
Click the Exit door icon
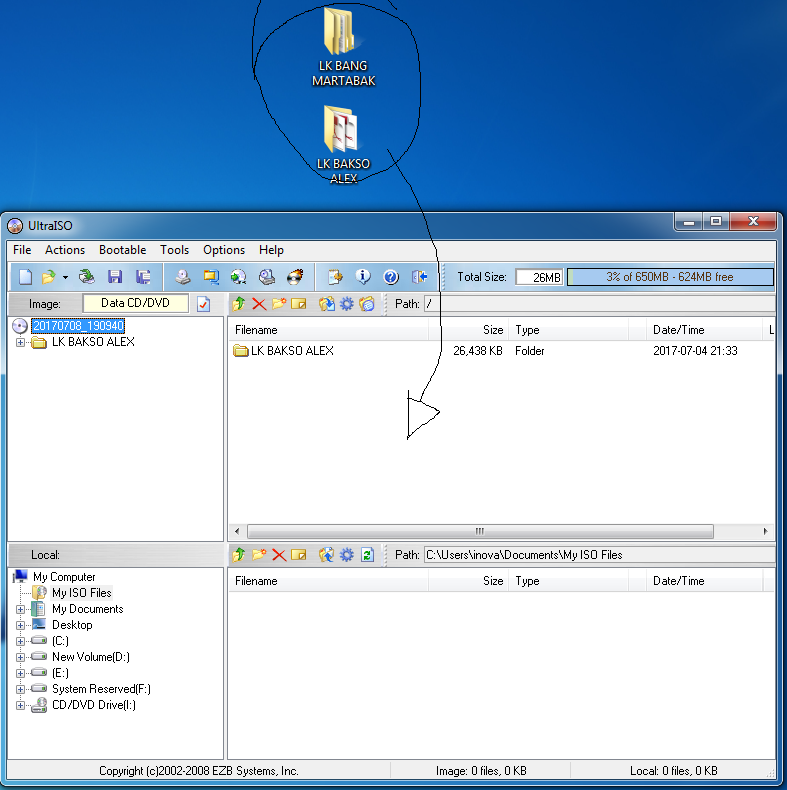pyautogui.click(x=419, y=277)
